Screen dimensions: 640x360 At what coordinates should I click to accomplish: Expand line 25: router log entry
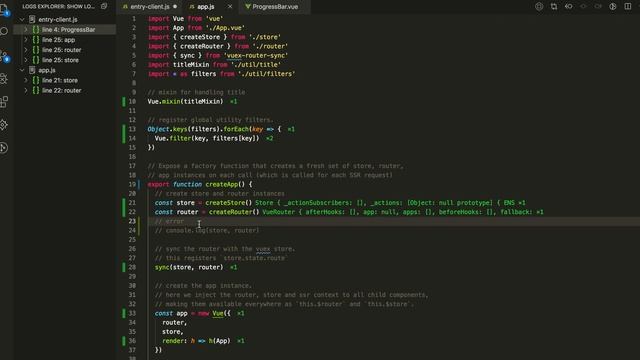26,50
